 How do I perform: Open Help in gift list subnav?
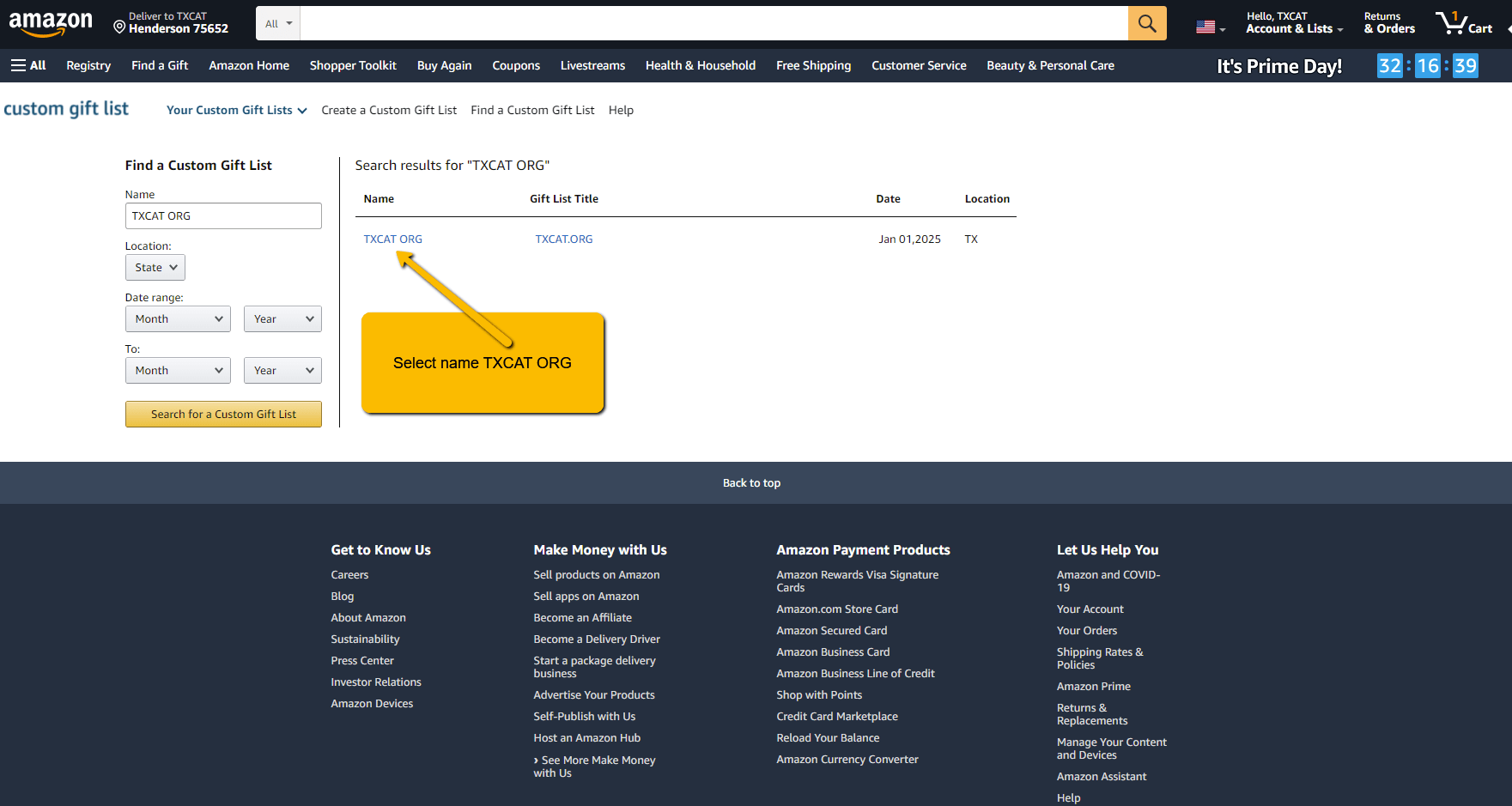[x=621, y=110]
